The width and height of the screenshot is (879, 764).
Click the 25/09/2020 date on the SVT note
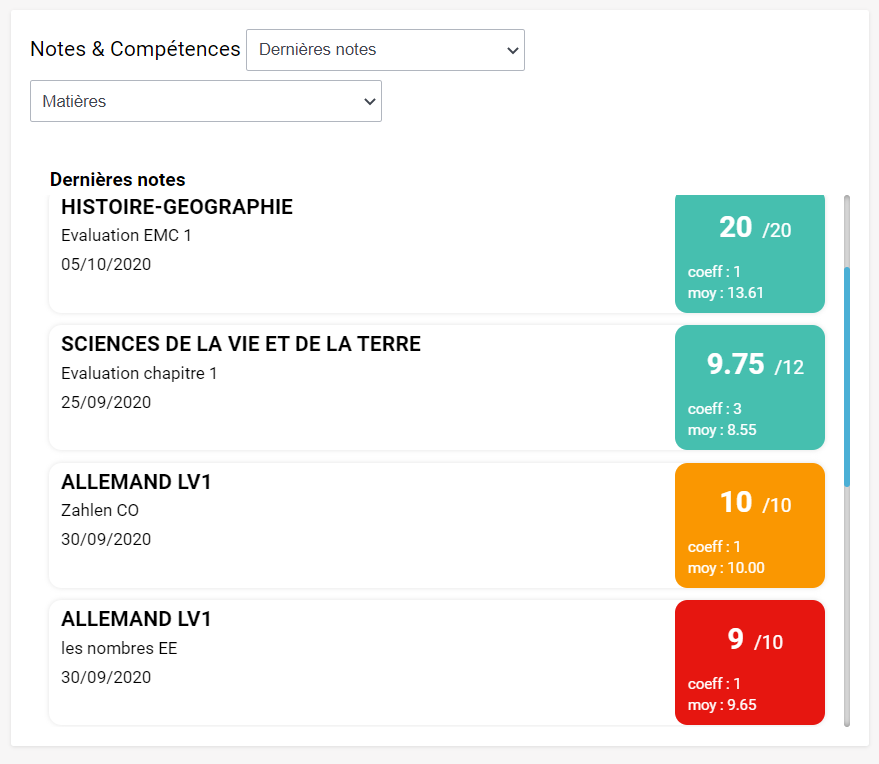click(106, 403)
